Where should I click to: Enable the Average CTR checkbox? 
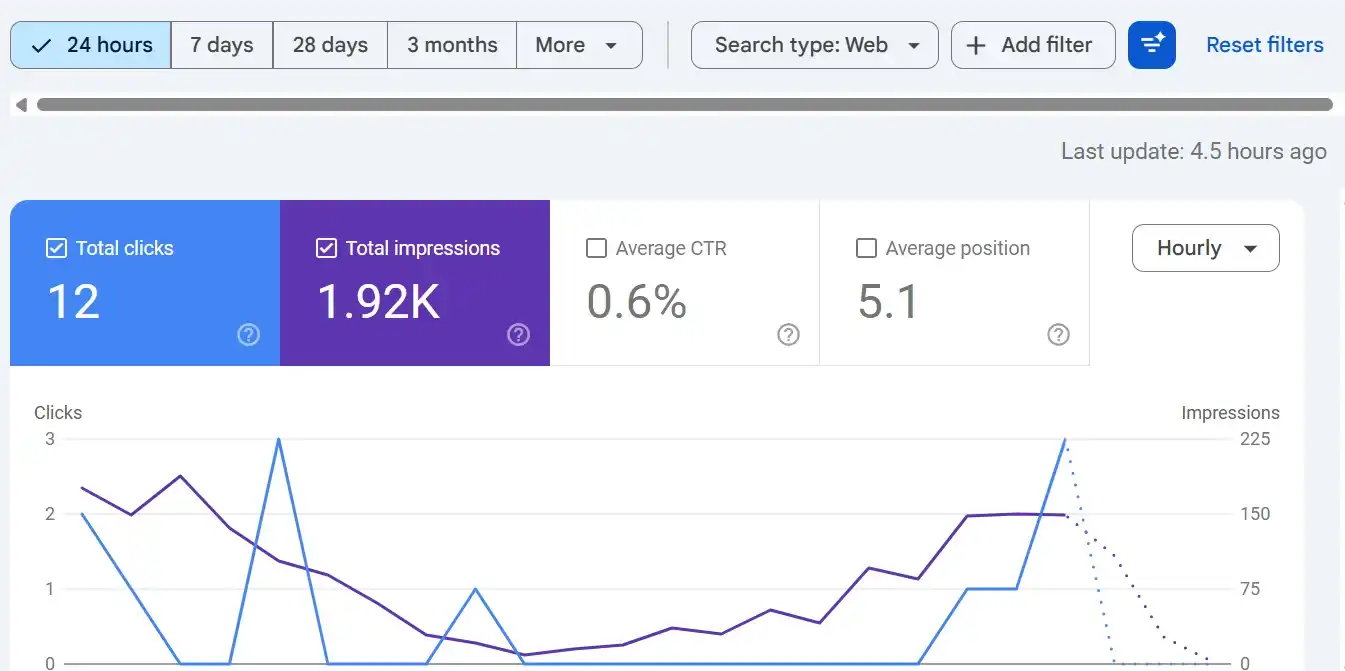(x=596, y=248)
